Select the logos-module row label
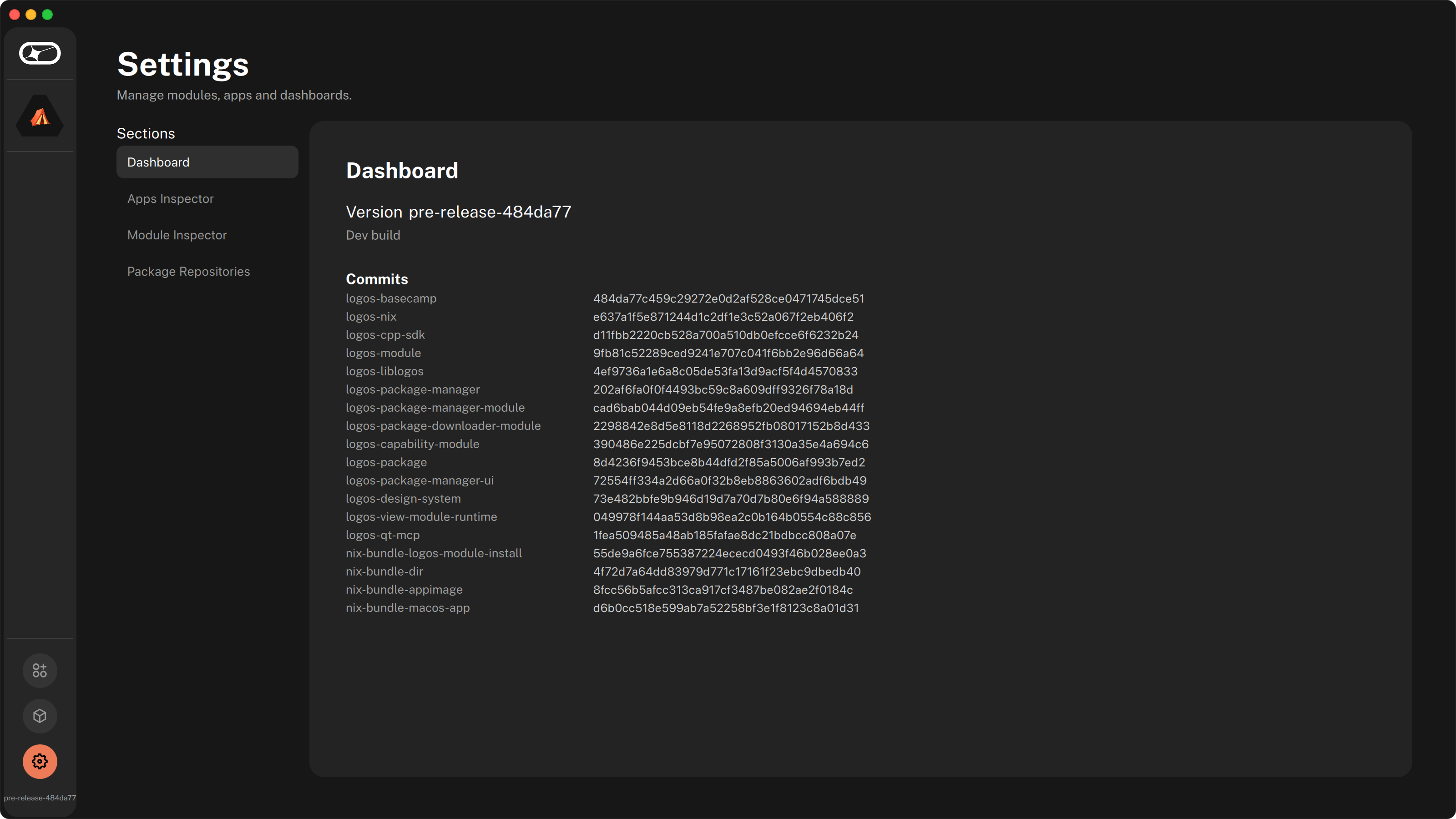Screen dimensions: 1456x819 383,353
